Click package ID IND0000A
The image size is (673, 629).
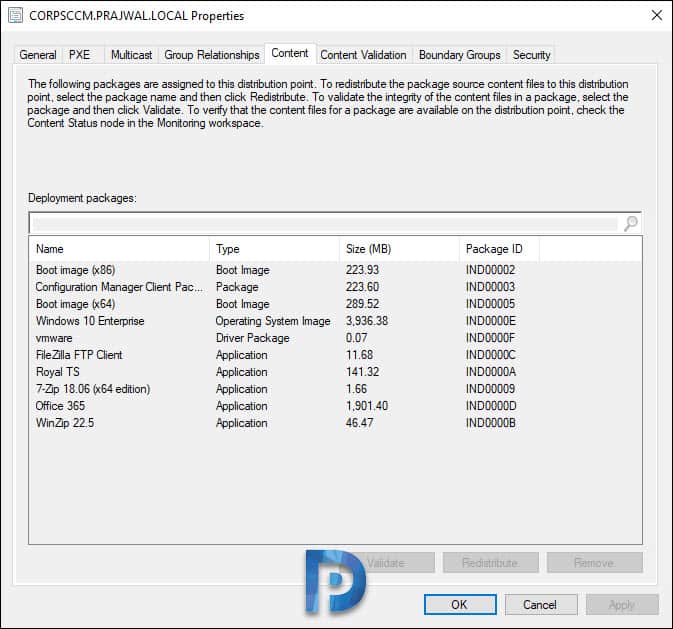coord(491,372)
